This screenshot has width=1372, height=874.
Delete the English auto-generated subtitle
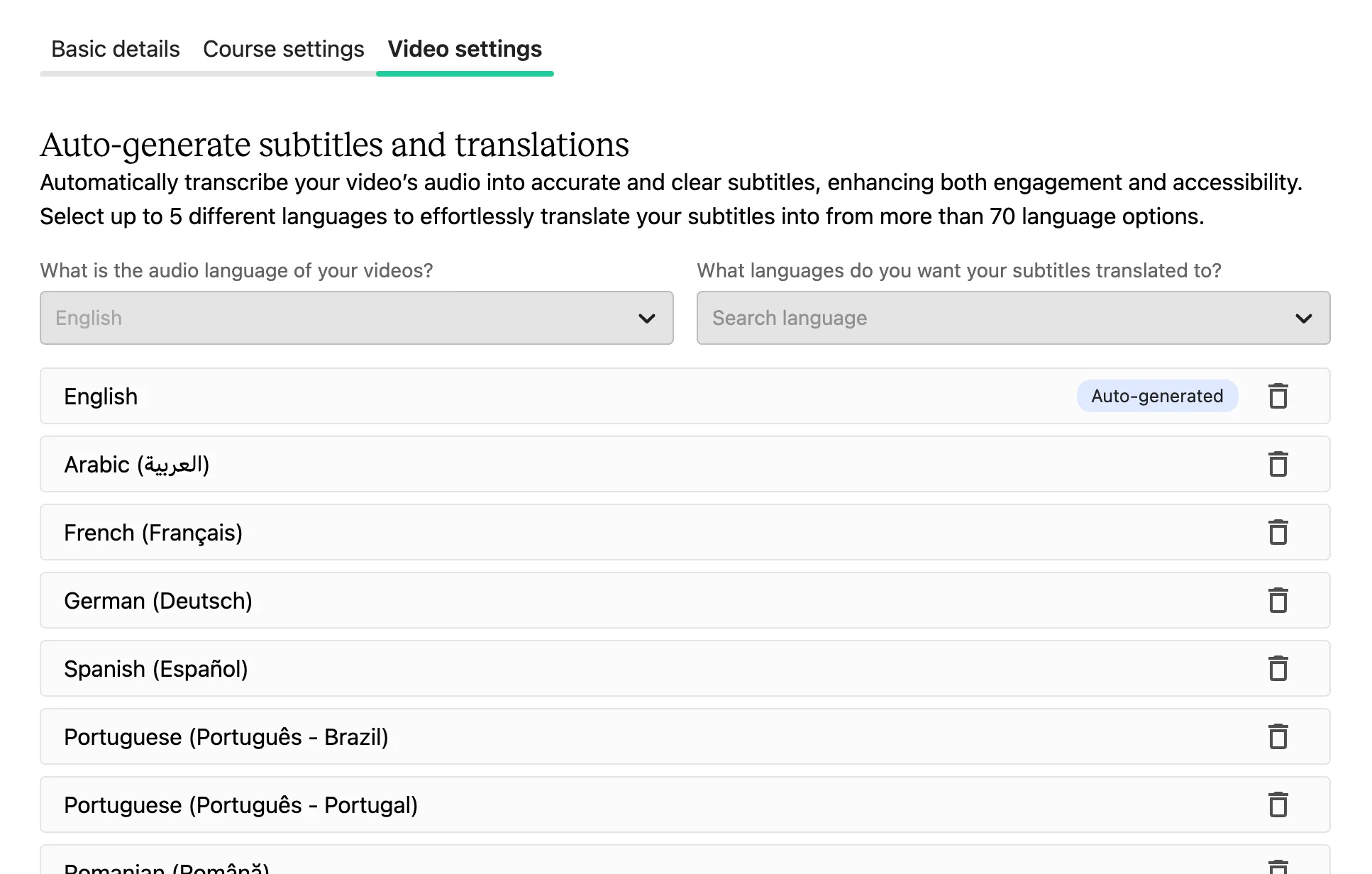1278,396
